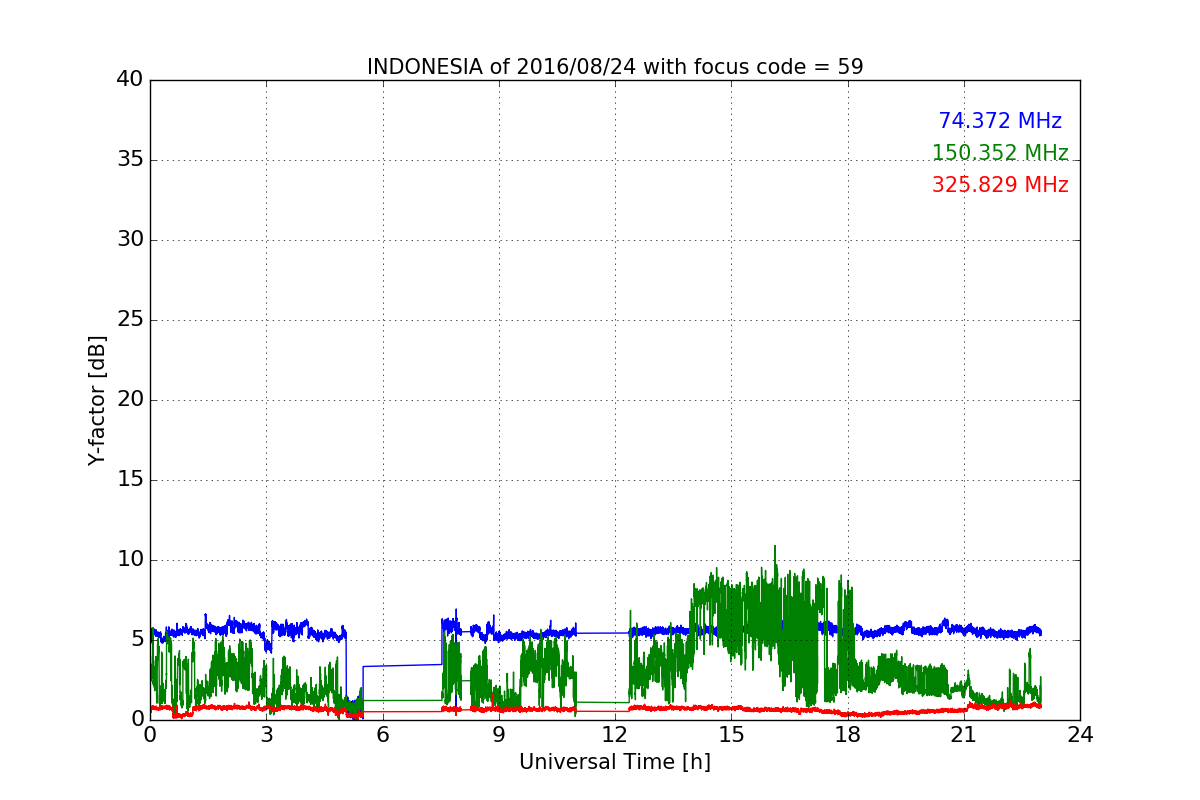This screenshot has height=800, width=1200.
Task: Click y-axis tick label 25
Action: coord(130,319)
